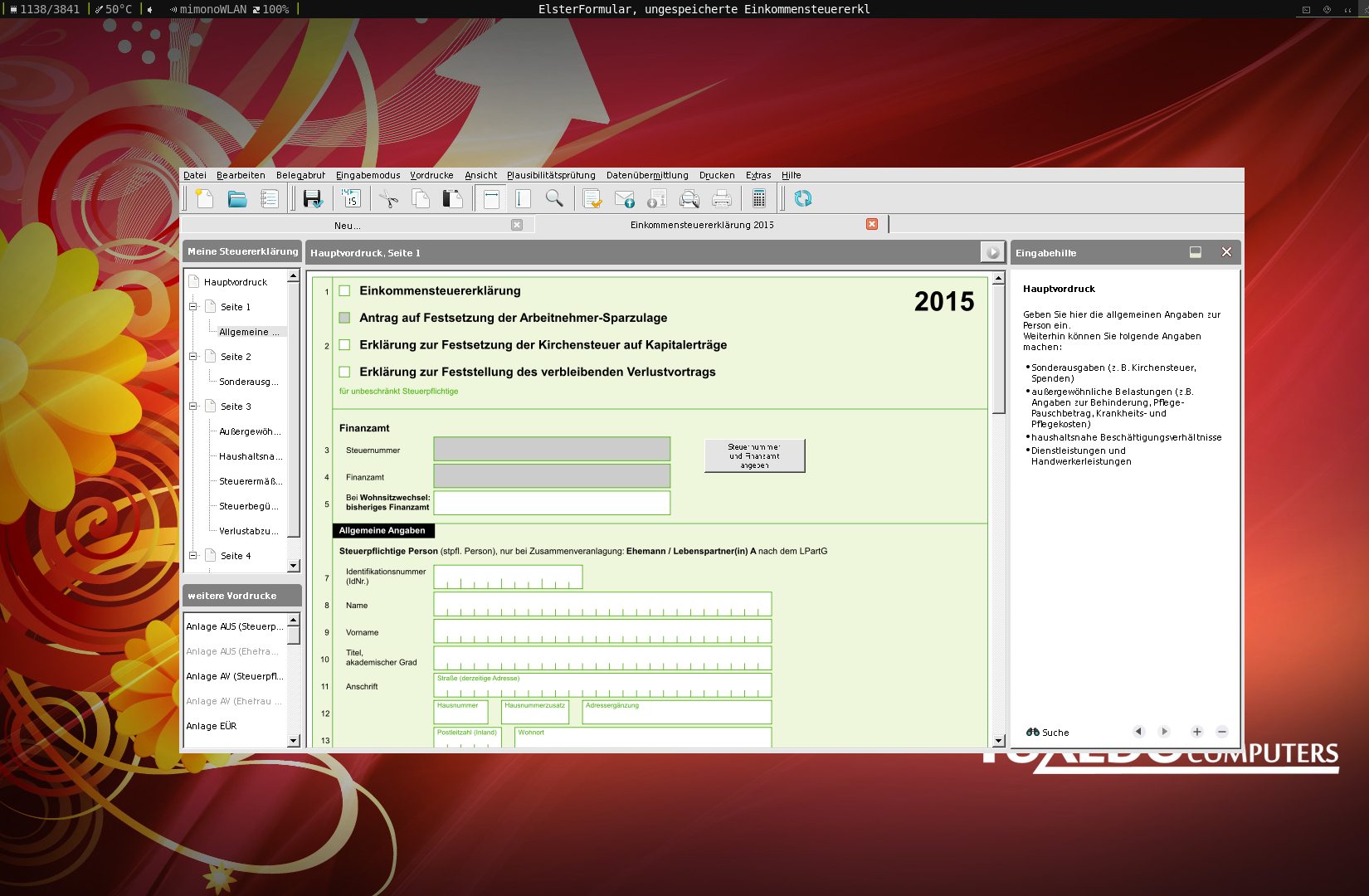Image resolution: width=1369 pixels, height=896 pixels.
Task: Click the new document toolbar icon
Action: (204, 198)
